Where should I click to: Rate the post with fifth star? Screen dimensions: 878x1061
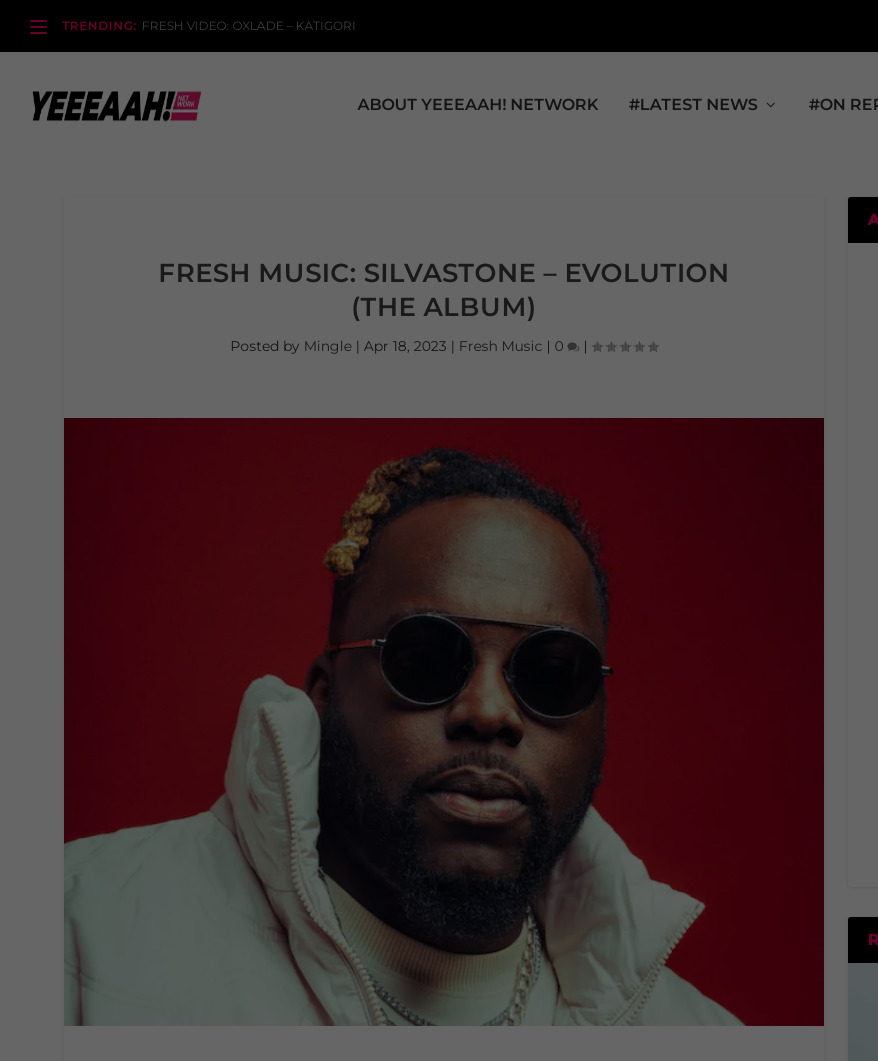pyautogui.click(x=653, y=346)
